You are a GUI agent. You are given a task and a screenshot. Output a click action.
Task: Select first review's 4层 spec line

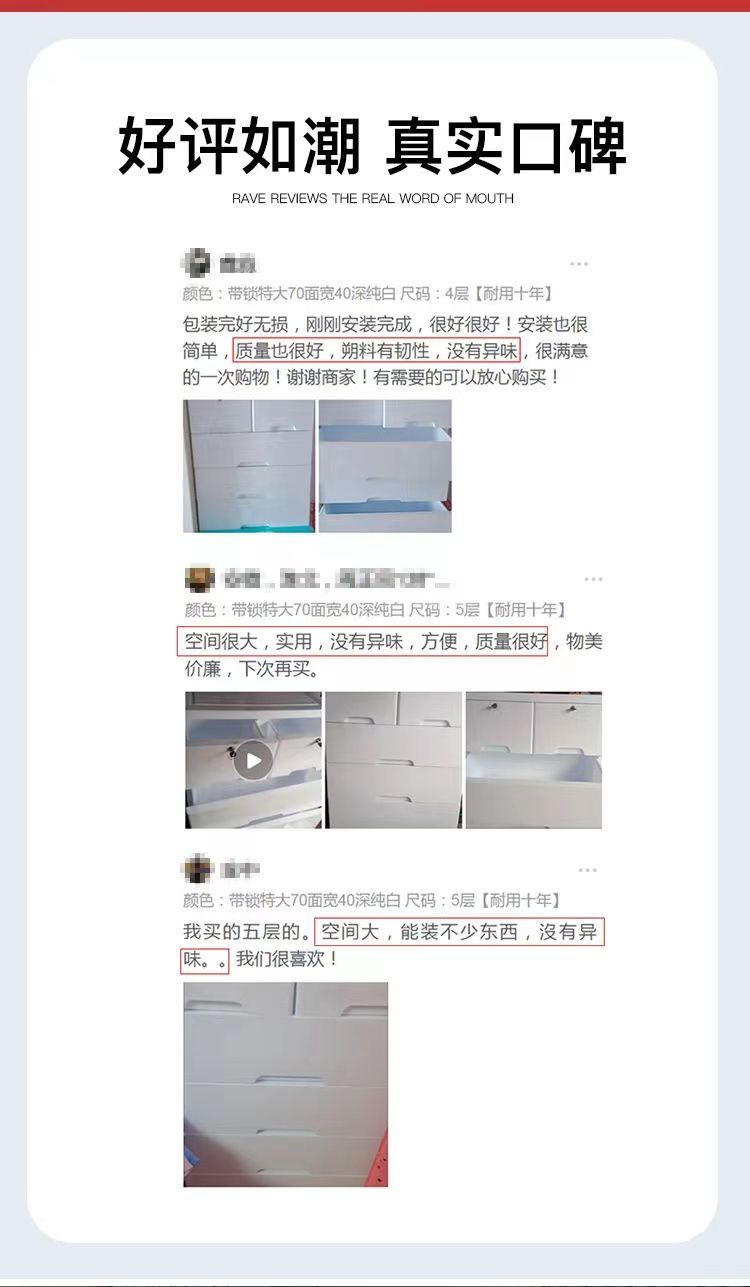(x=368, y=294)
